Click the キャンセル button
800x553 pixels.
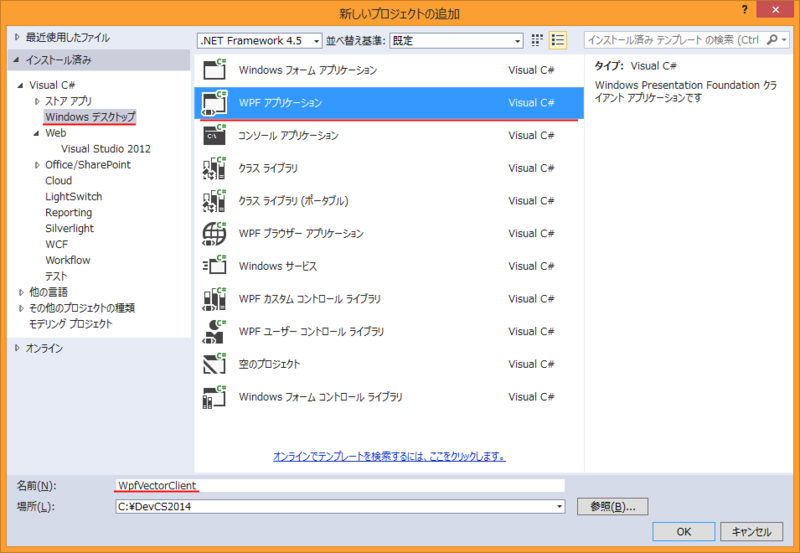[752, 532]
